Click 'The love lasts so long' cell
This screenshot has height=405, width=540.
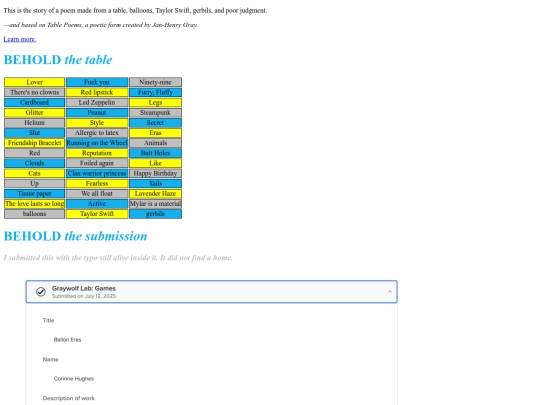34,204
